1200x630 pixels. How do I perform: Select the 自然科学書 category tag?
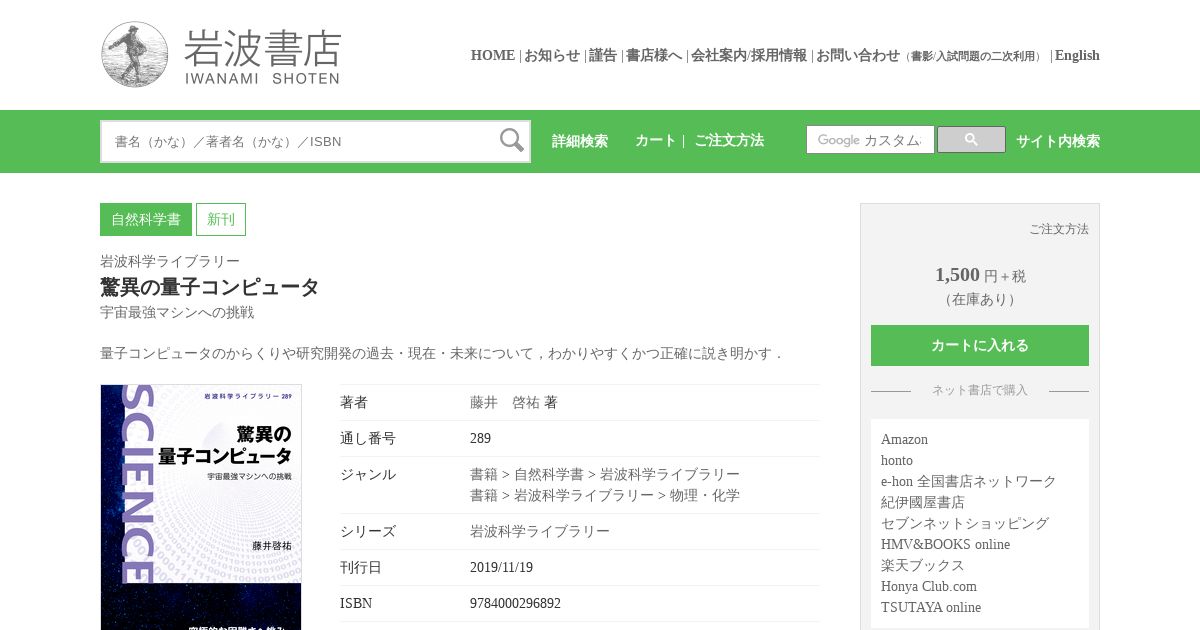tap(146, 219)
